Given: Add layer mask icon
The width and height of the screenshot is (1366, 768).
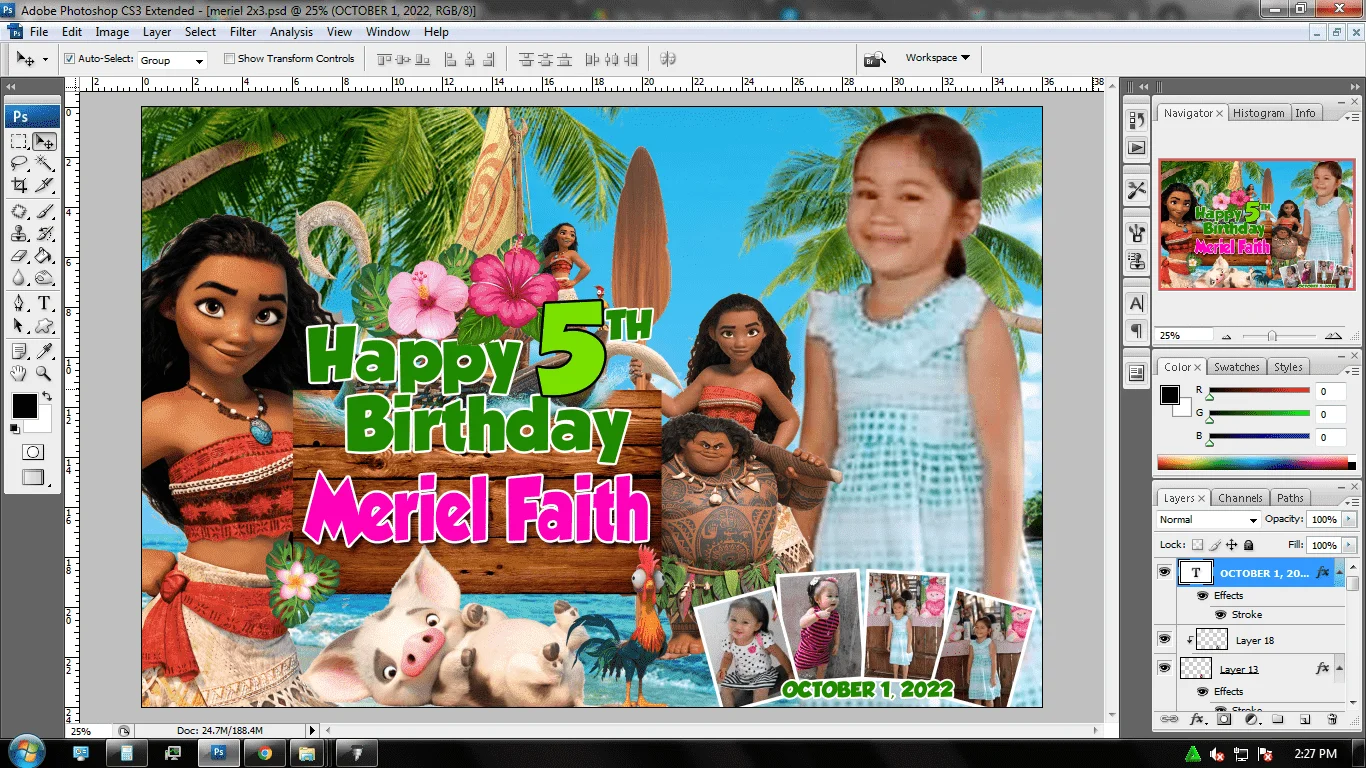Looking at the screenshot, I should tap(1224, 719).
